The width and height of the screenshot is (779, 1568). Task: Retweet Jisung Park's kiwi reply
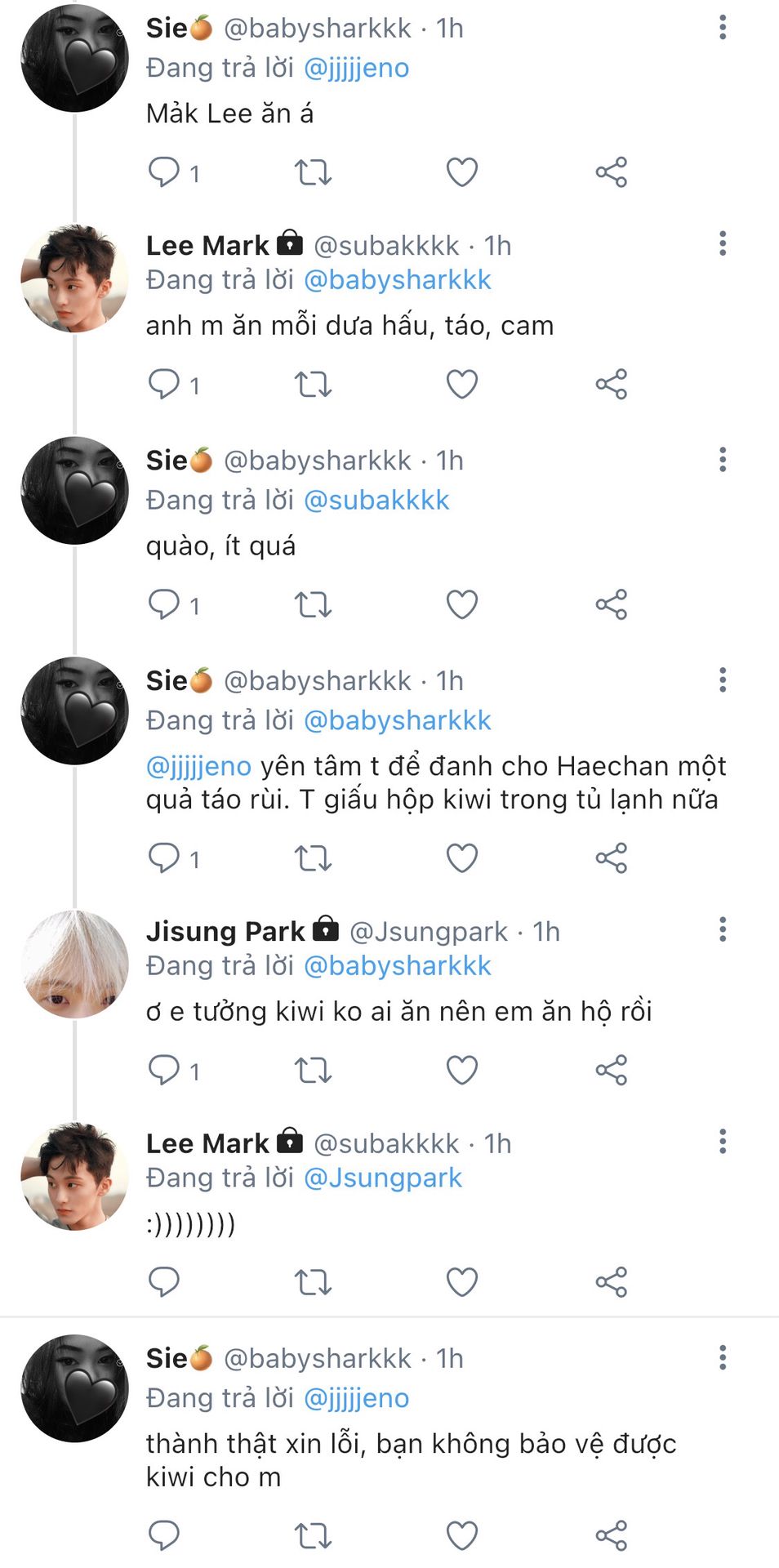click(x=313, y=1071)
